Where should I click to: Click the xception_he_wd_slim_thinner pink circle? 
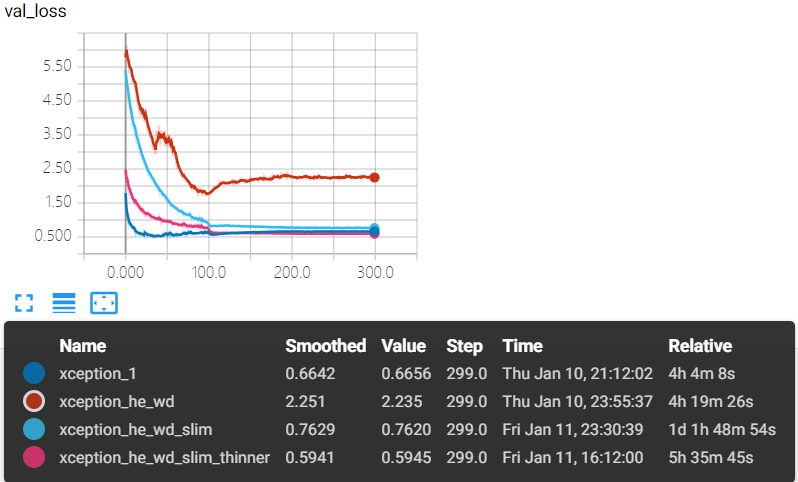click(x=34, y=457)
